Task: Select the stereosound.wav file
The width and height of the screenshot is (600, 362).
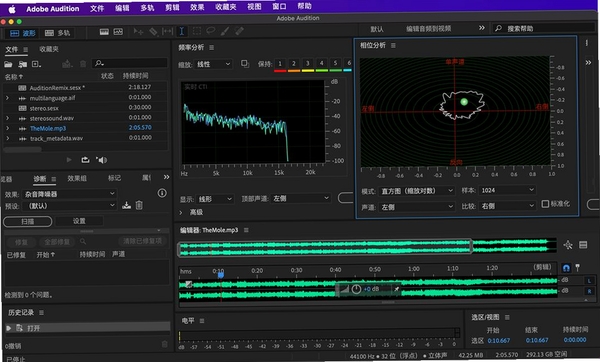Action: click(x=52, y=118)
